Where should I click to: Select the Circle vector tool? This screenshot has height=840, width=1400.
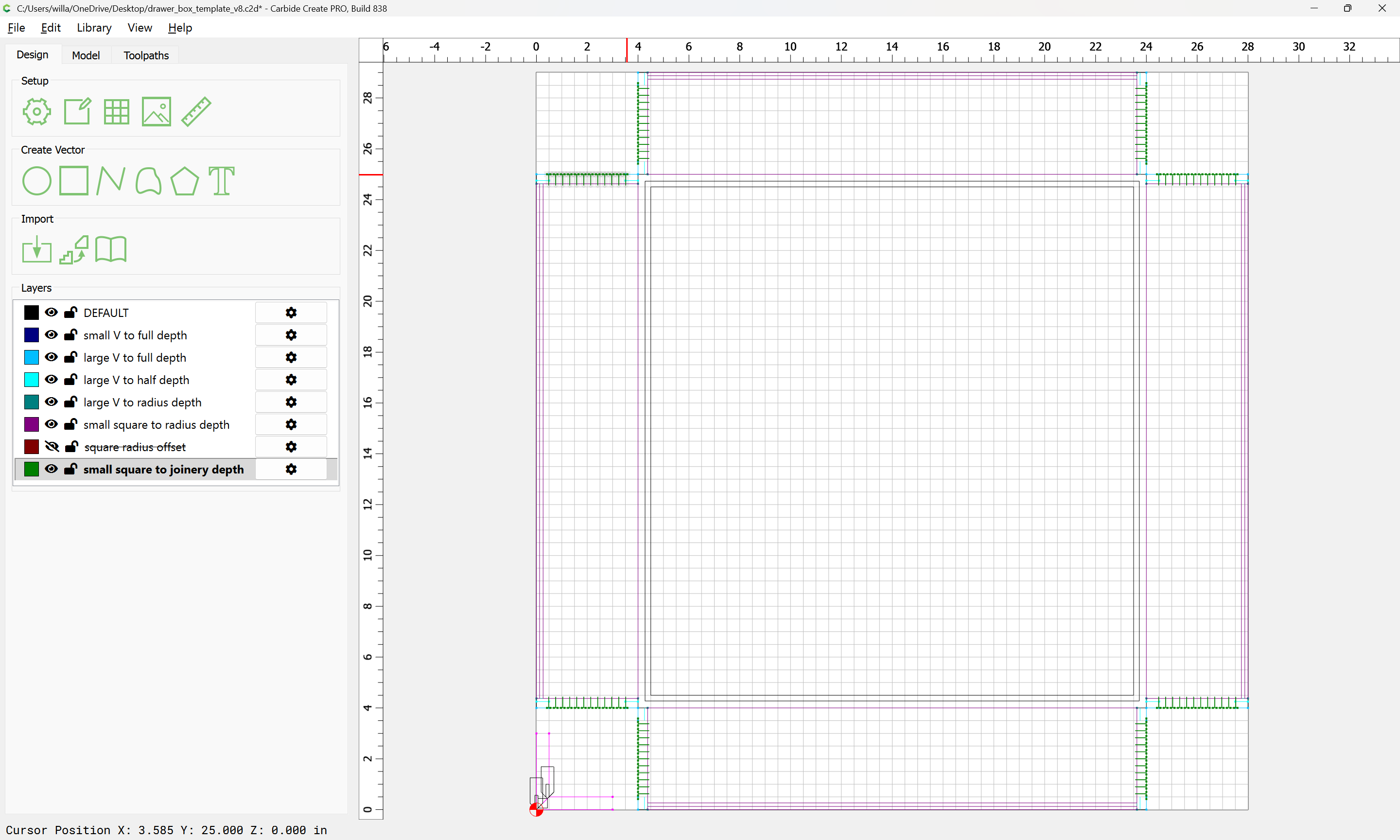pos(37,181)
